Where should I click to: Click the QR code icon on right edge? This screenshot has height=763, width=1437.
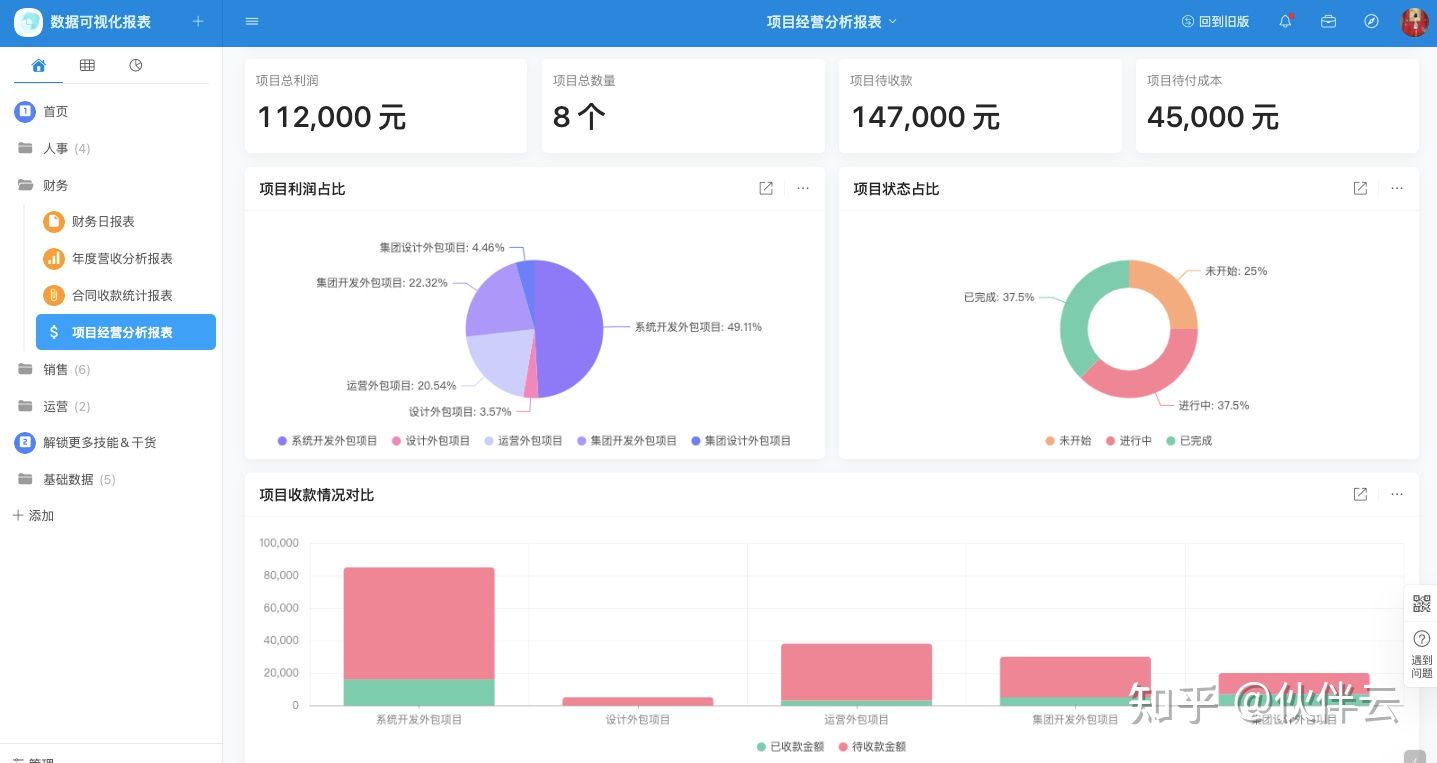(1421, 604)
